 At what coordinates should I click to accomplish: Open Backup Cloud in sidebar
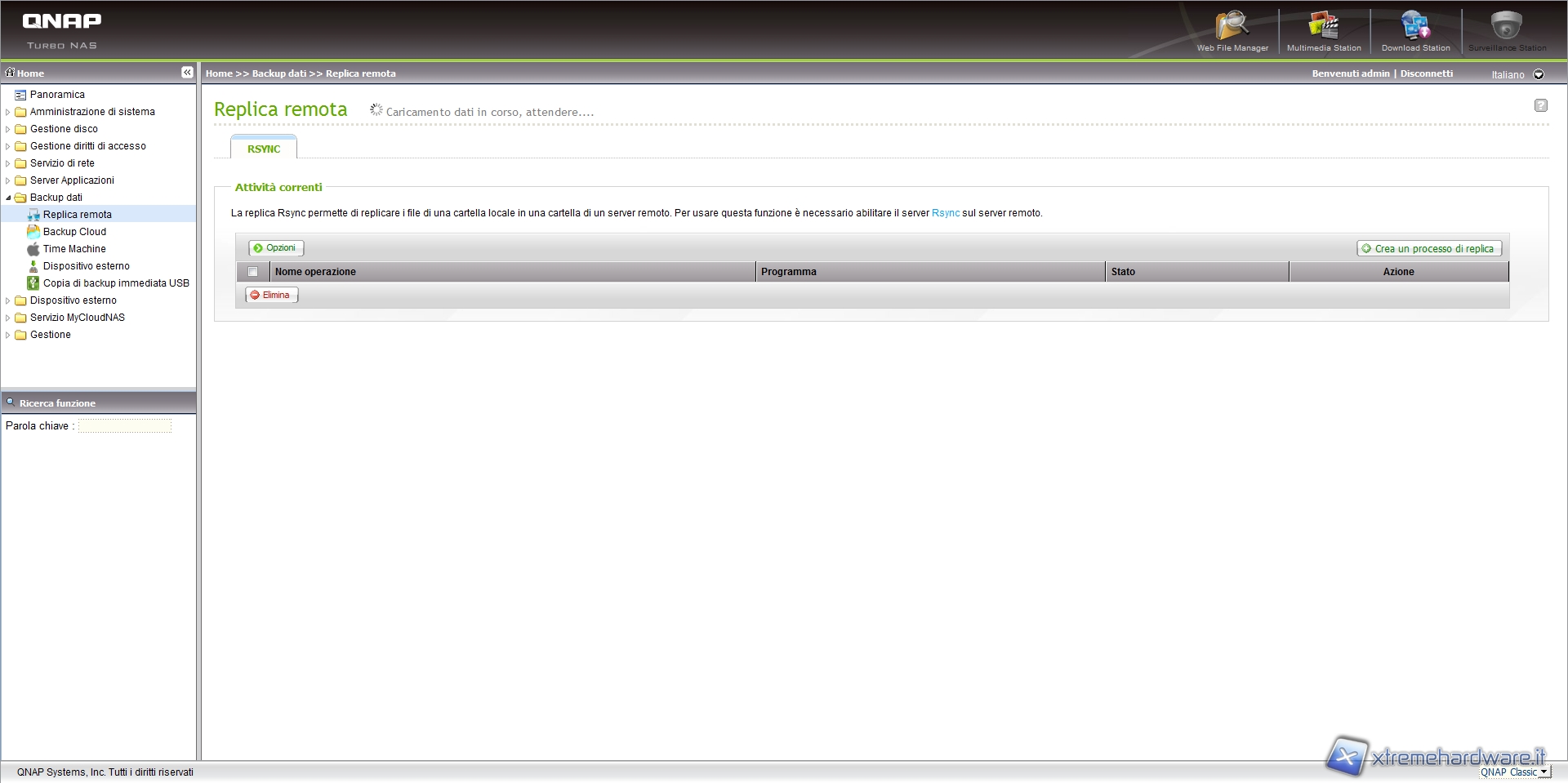74,232
